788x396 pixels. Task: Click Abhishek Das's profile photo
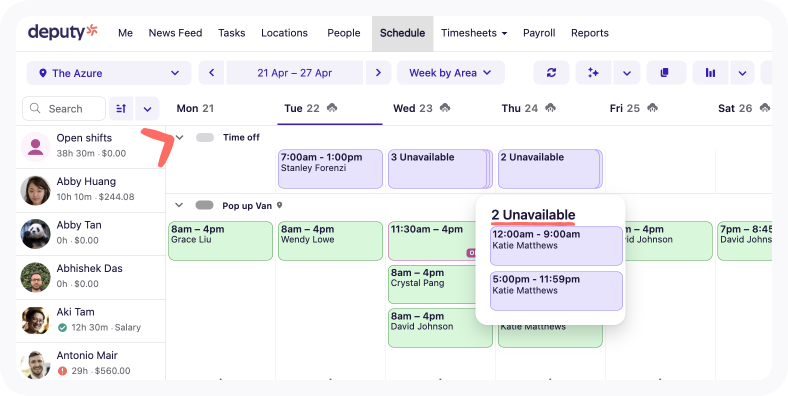click(35, 277)
